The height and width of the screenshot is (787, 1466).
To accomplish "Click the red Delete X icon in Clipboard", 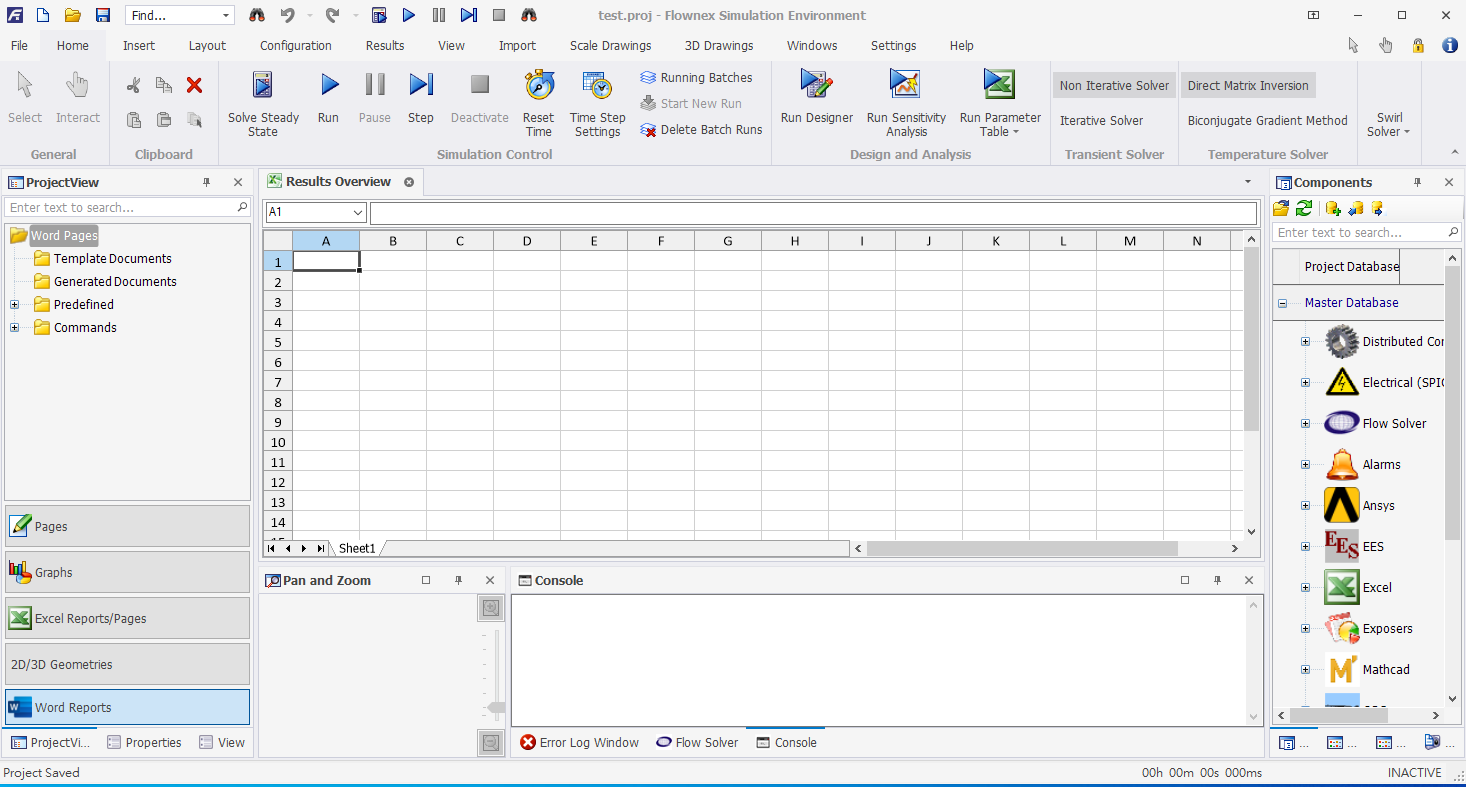I will (195, 86).
